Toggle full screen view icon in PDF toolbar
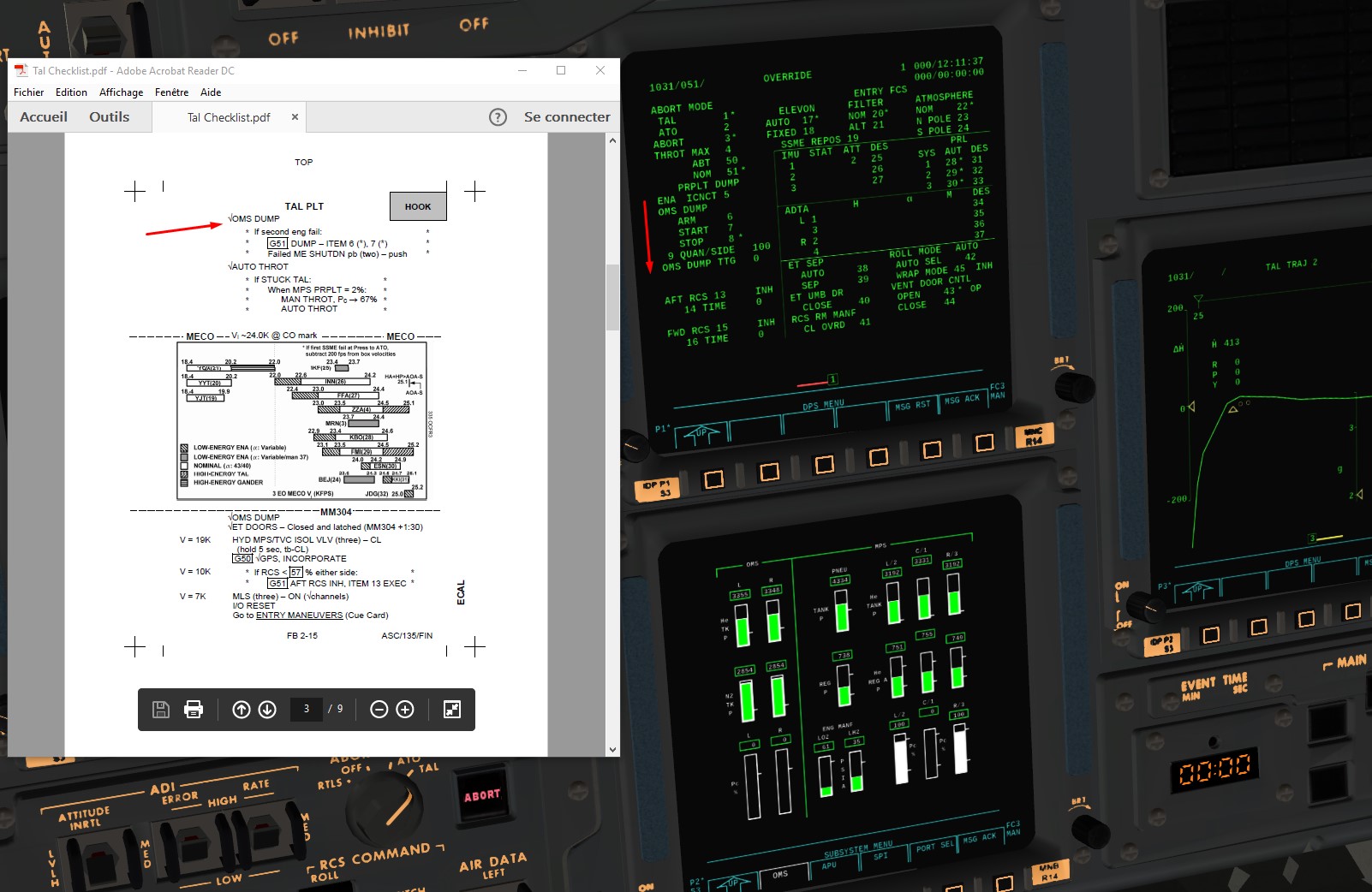This screenshot has width=1372, height=892. [x=452, y=709]
